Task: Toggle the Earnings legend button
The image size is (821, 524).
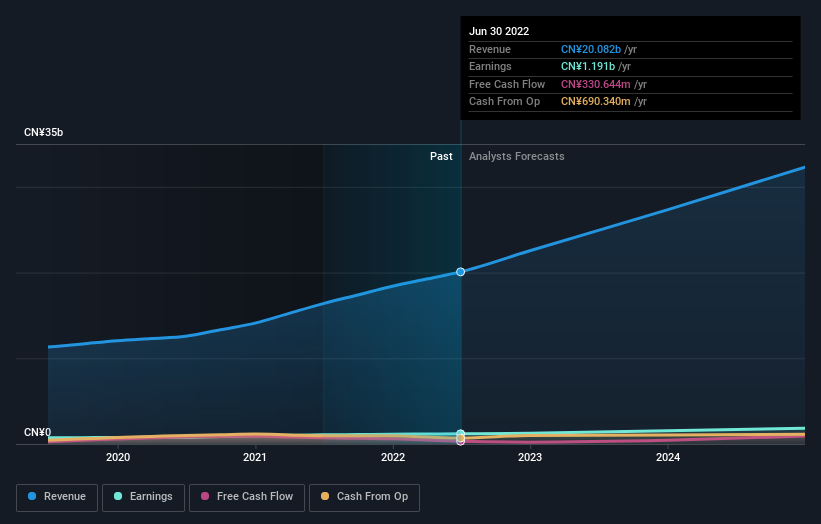Action: click(x=143, y=497)
